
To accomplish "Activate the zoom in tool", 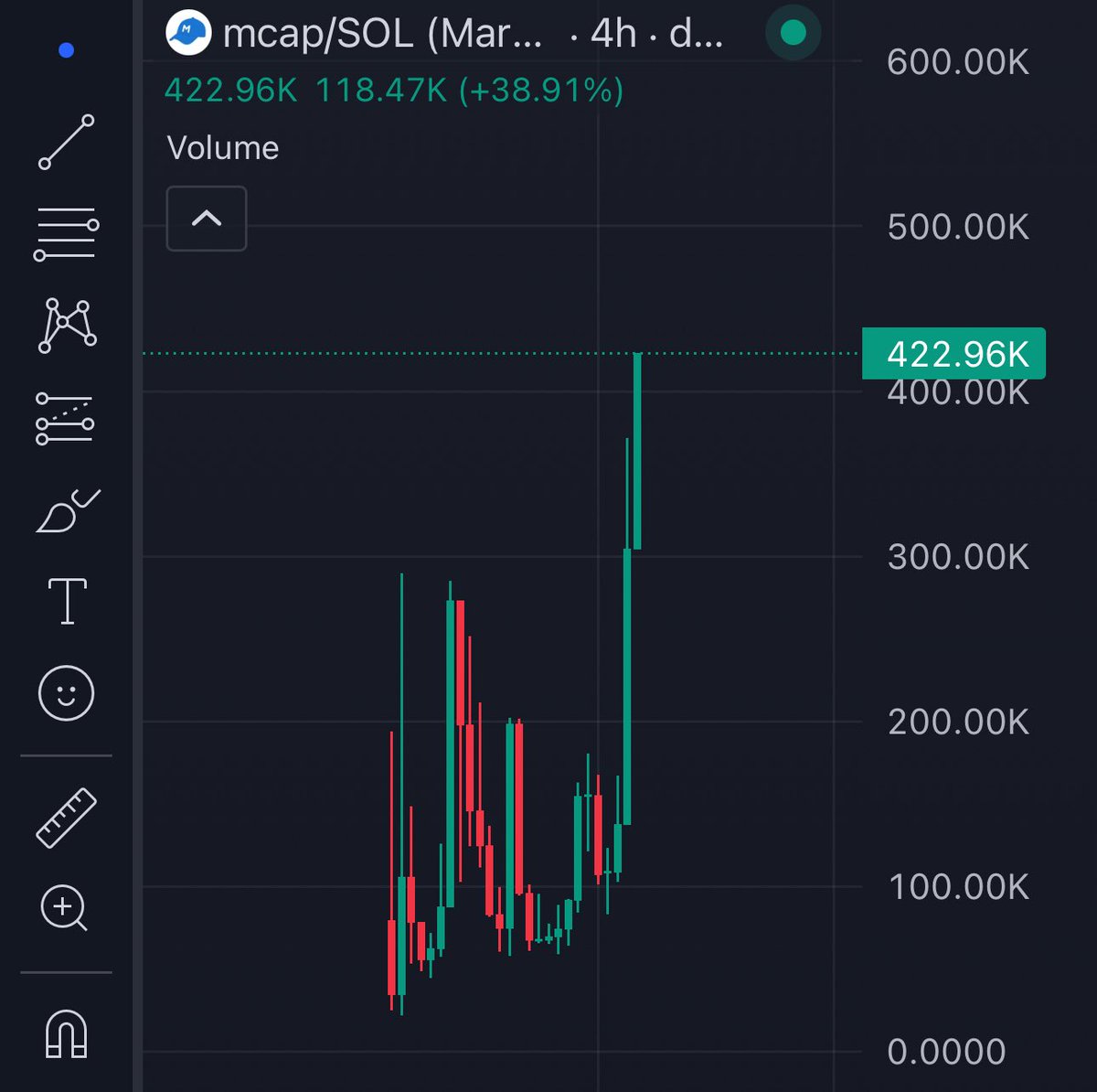I will pyautogui.click(x=65, y=908).
